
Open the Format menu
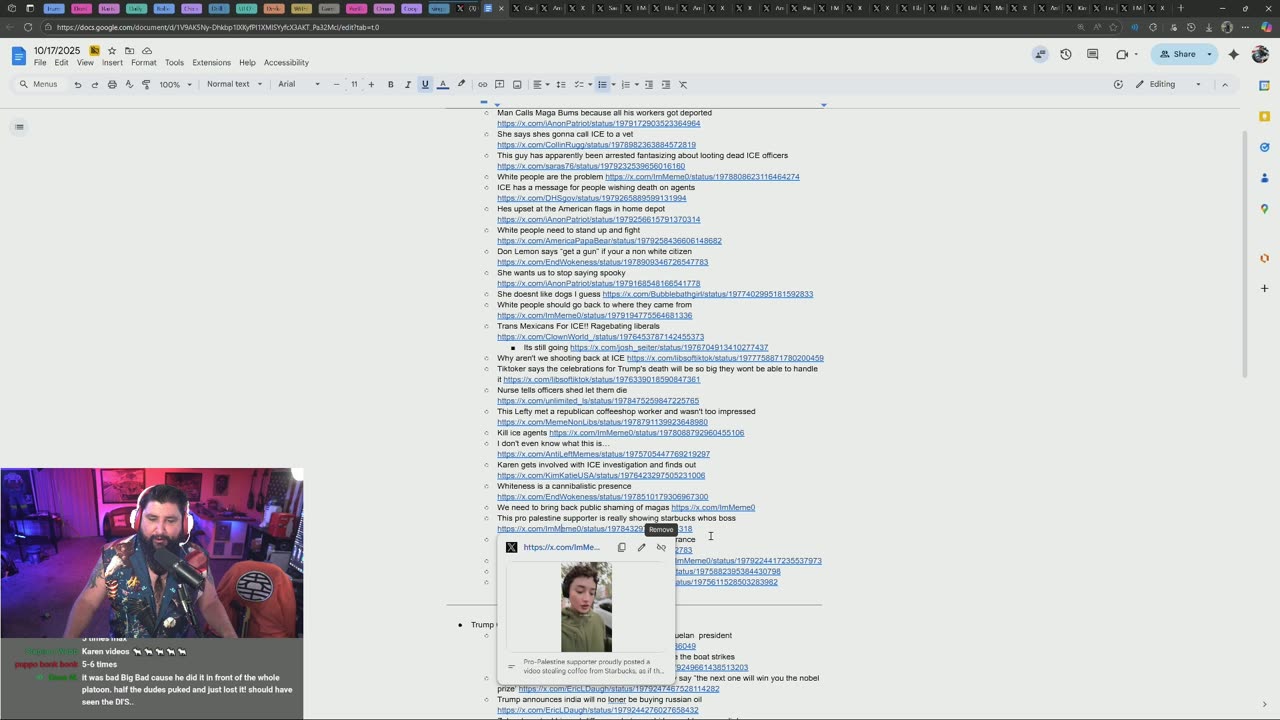click(143, 63)
